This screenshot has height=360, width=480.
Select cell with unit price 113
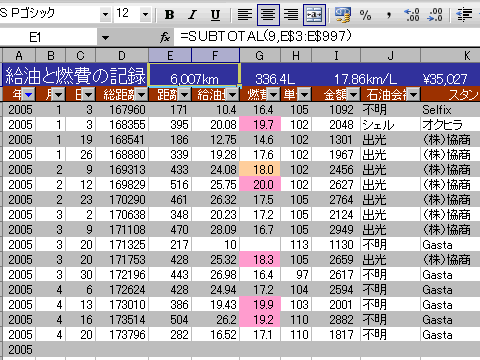(x=296, y=245)
